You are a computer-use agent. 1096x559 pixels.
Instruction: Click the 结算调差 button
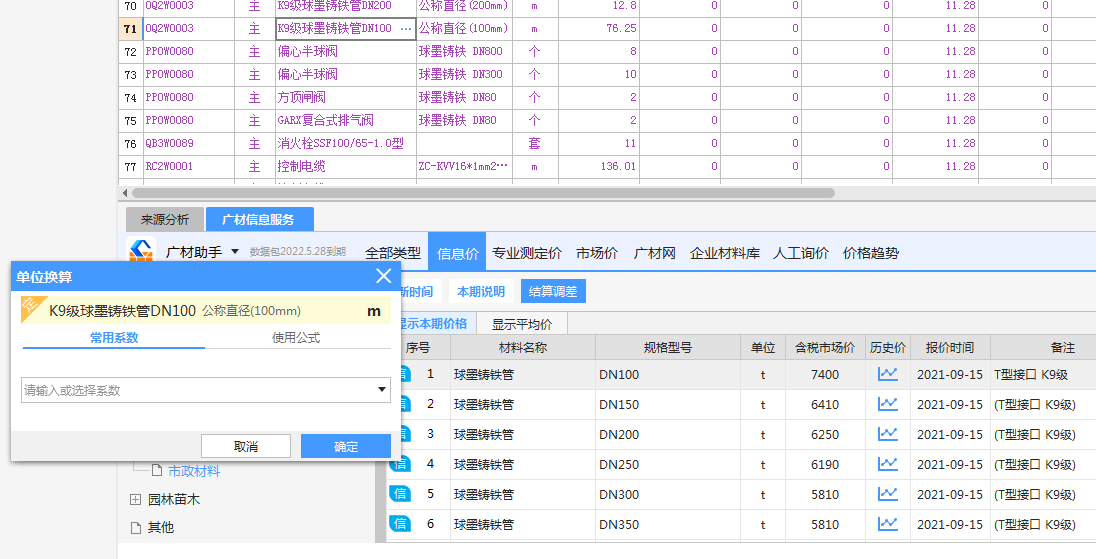coord(553,291)
